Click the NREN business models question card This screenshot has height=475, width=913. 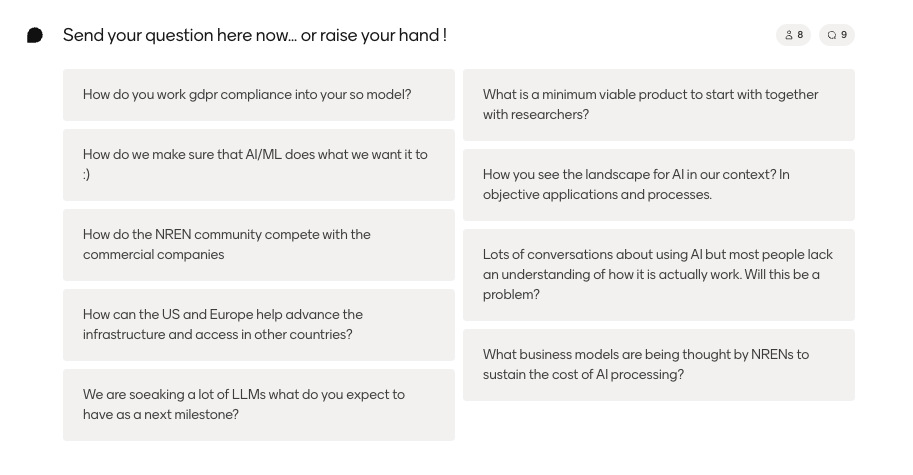(658, 365)
